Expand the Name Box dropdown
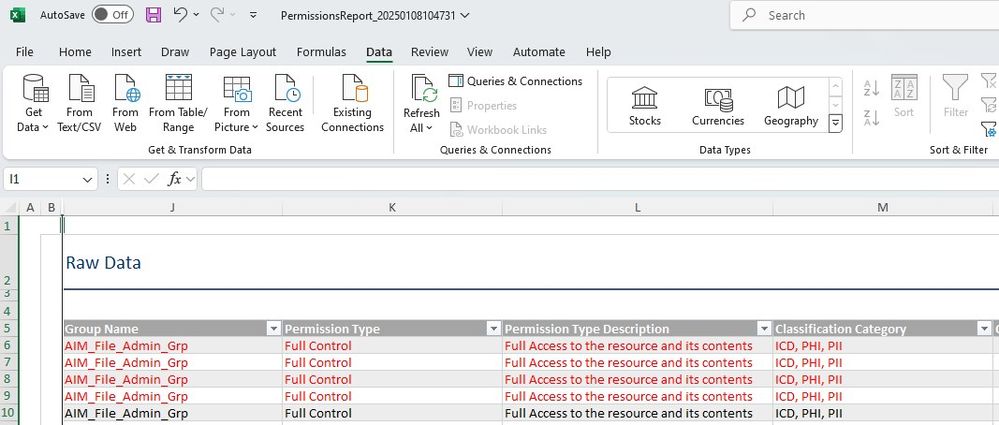Screen dimensions: 999x425 click(x=88, y=179)
